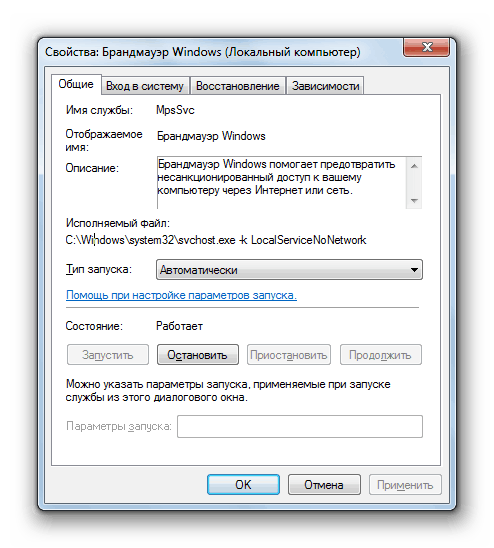The image size is (494, 548).
Task: Click the Запустить button
Action: 108,355
